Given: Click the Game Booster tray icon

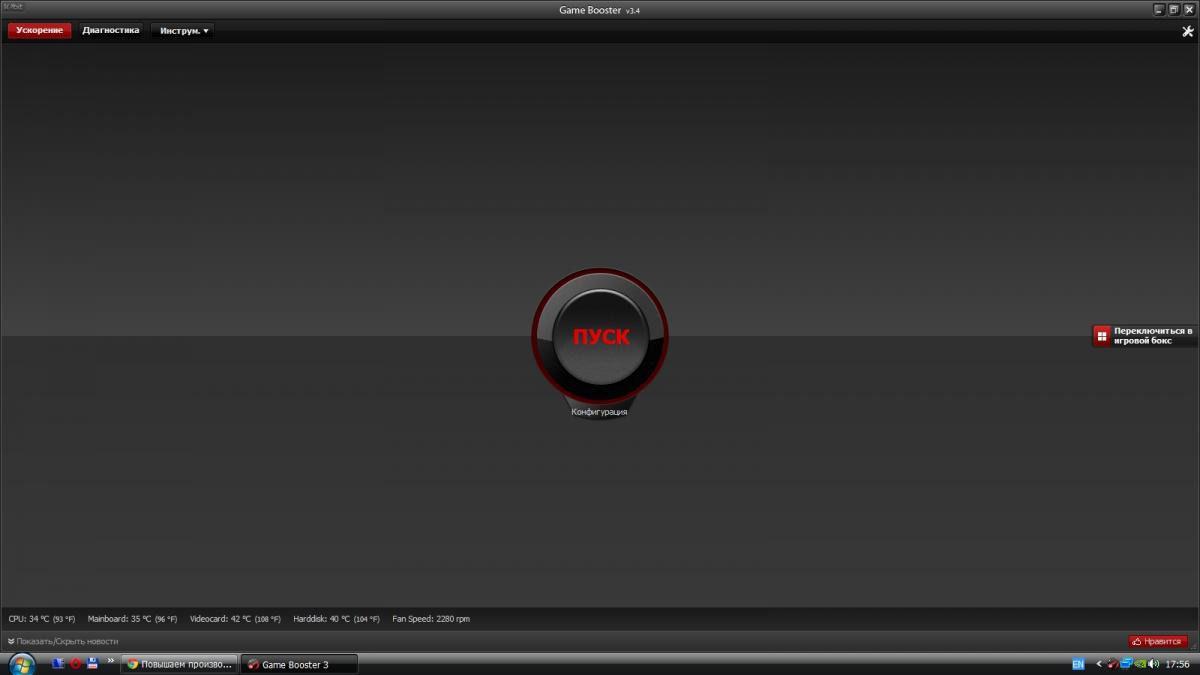Looking at the screenshot, I should click(x=1113, y=664).
